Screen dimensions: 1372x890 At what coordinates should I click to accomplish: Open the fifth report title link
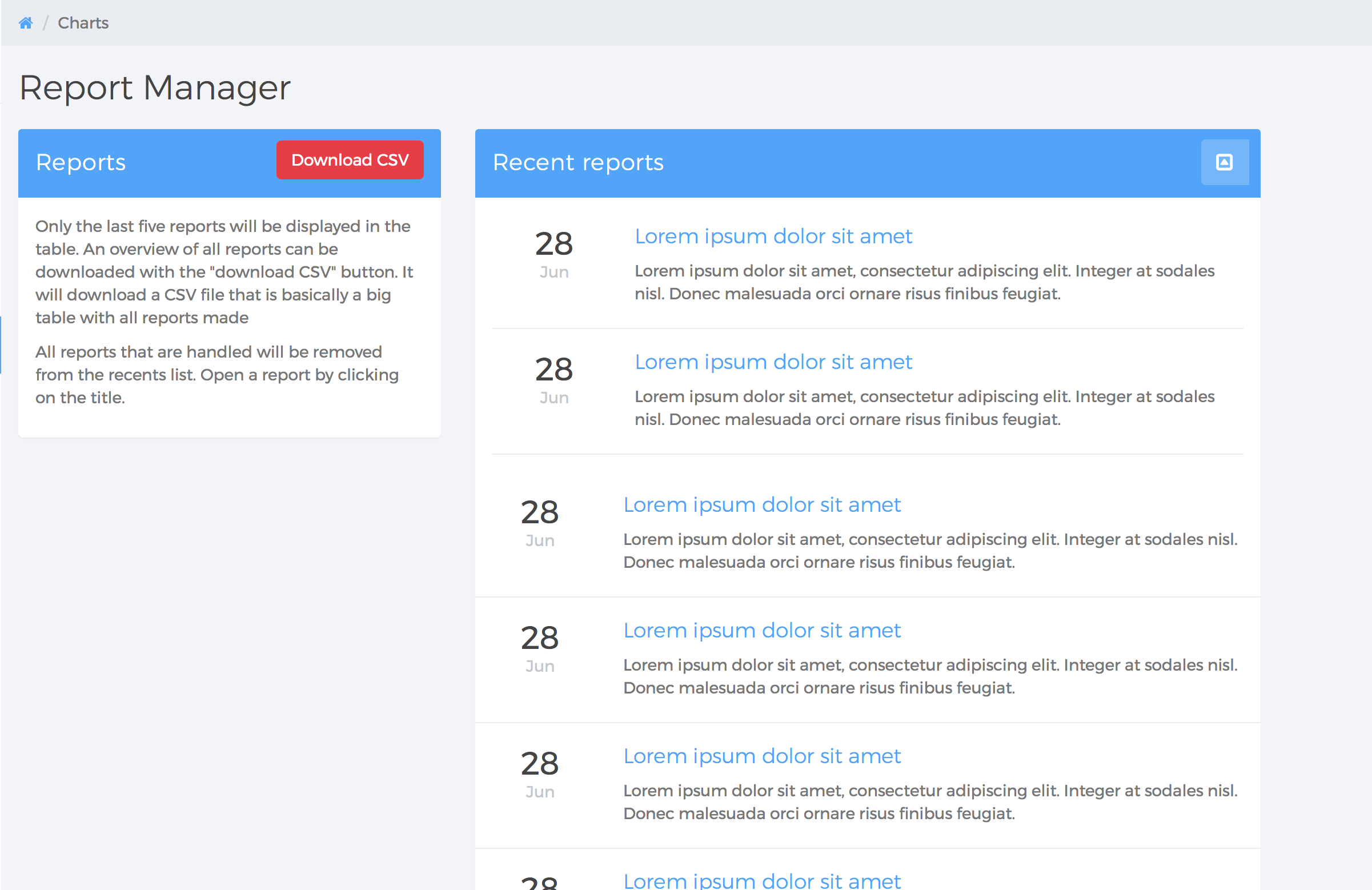tap(761, 756)
